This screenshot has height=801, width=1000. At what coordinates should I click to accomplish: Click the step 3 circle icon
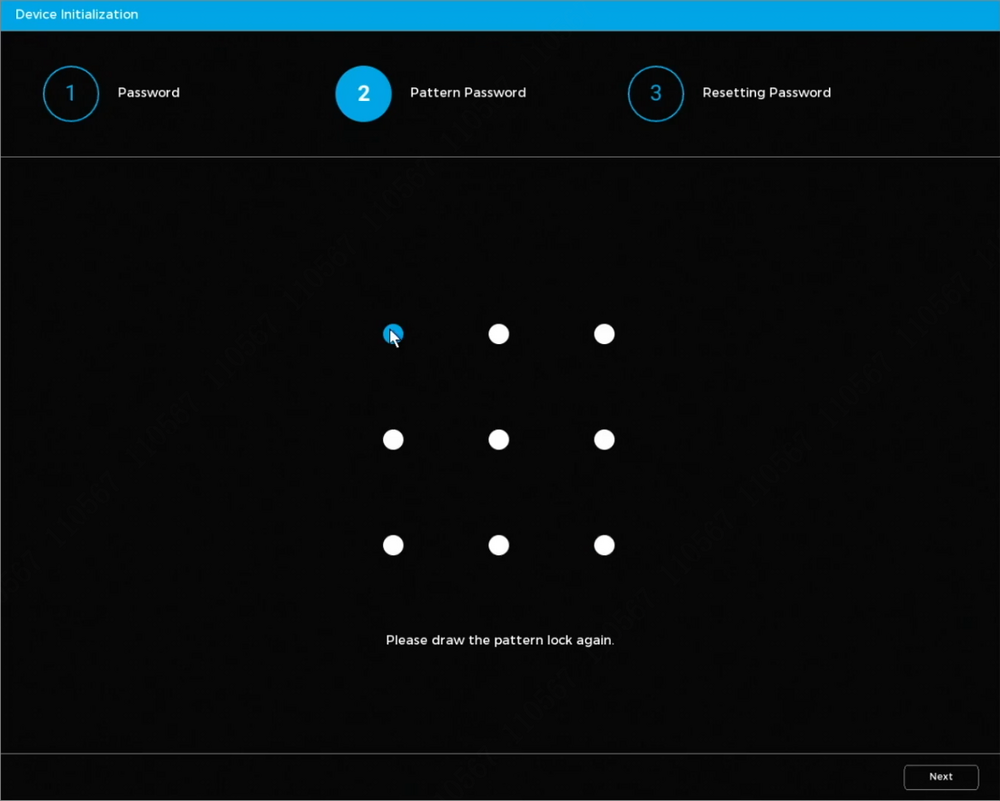pos(656,94)
